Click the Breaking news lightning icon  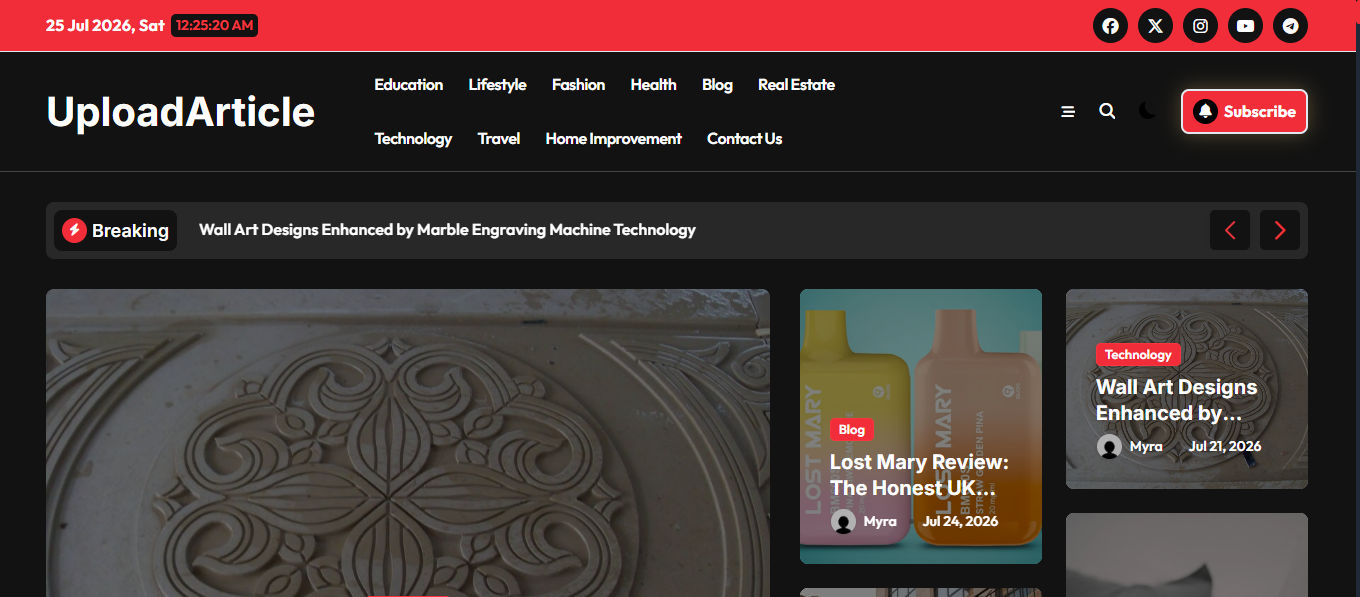tap(74, 231)
